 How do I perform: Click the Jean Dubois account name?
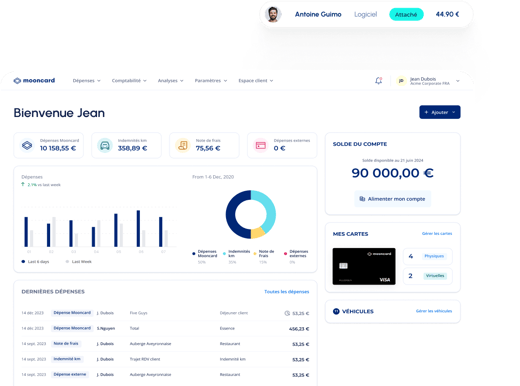[x=423, y=79]
